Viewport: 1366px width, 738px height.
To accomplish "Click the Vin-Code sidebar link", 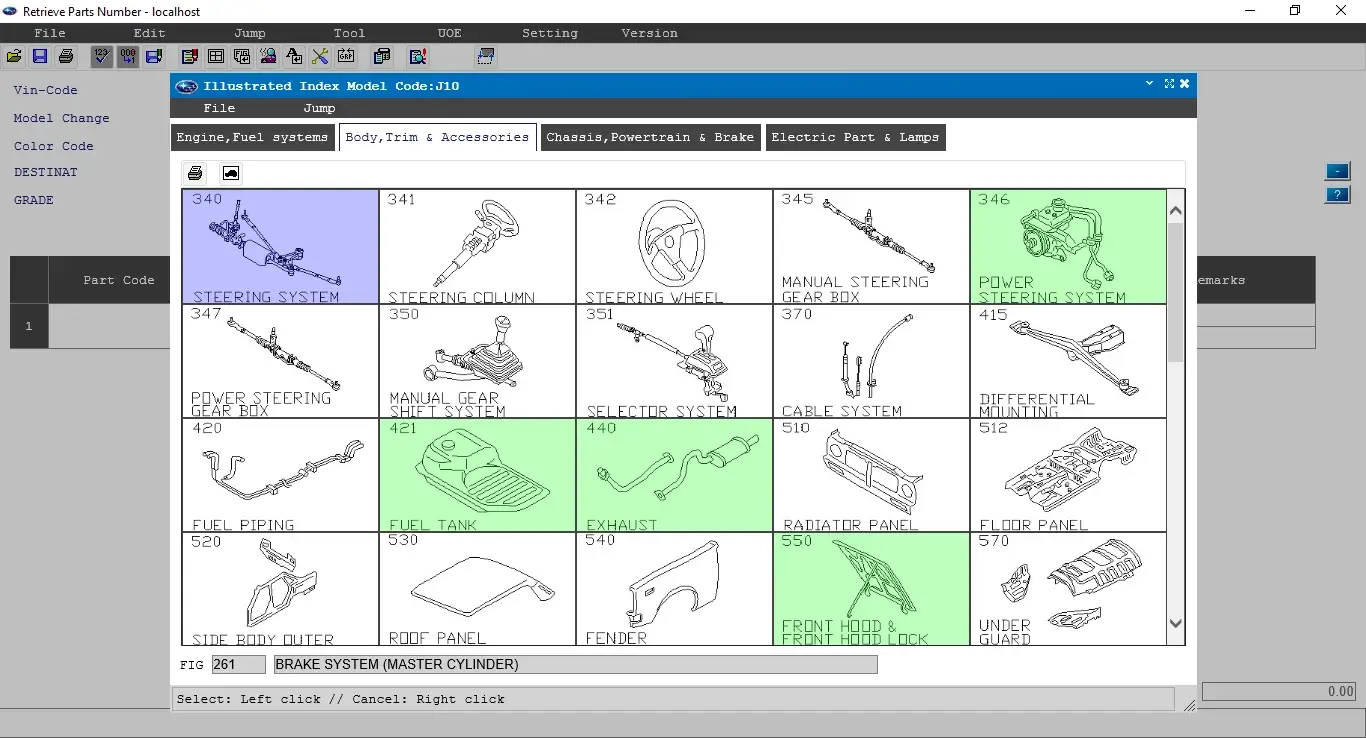I will click(45, 90).
